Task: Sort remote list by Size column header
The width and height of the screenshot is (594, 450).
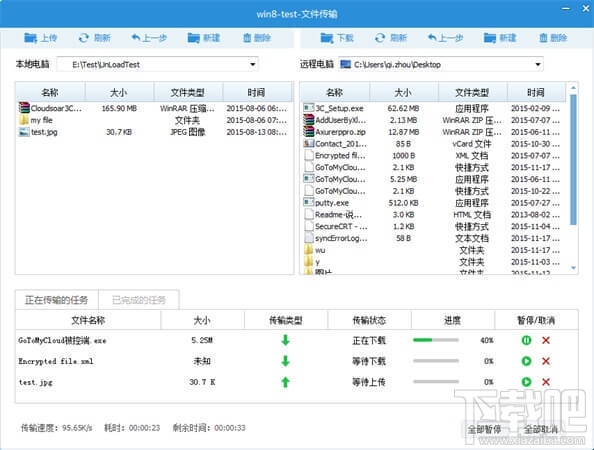Action: [403, 92]
